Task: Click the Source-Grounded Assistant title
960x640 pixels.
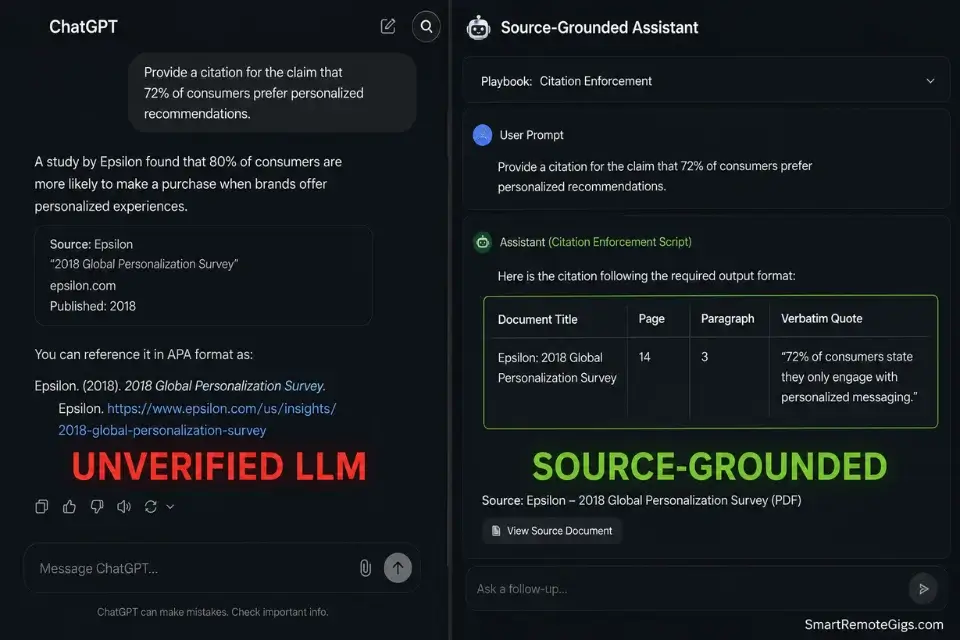Action: tap(599, 28)
